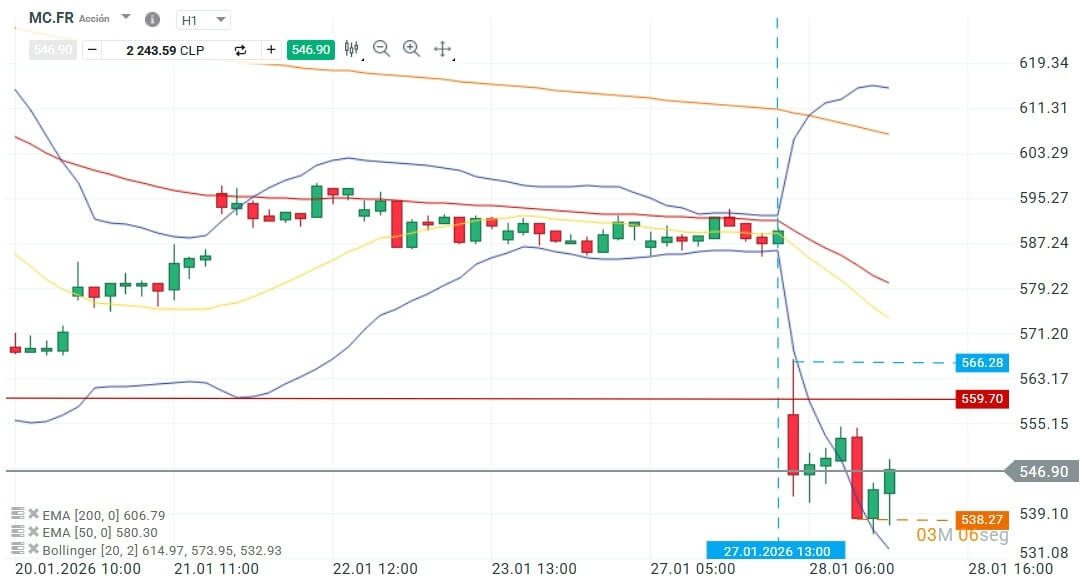
Task: Expand the MC.FR symbol dropdown arrow
Action: (125, 18)
